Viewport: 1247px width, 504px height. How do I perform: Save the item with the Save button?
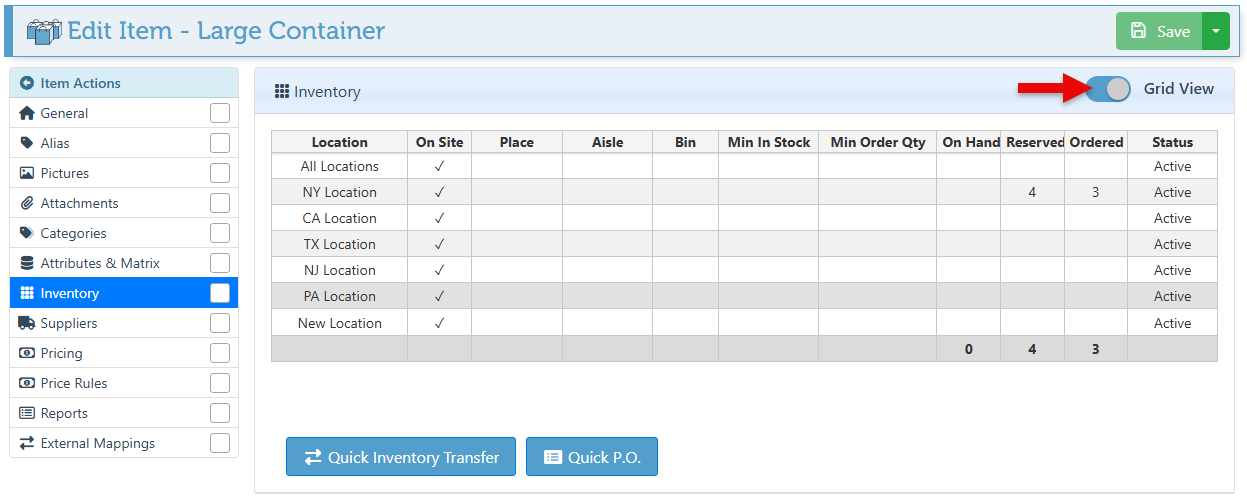[x=1159, y=31]
